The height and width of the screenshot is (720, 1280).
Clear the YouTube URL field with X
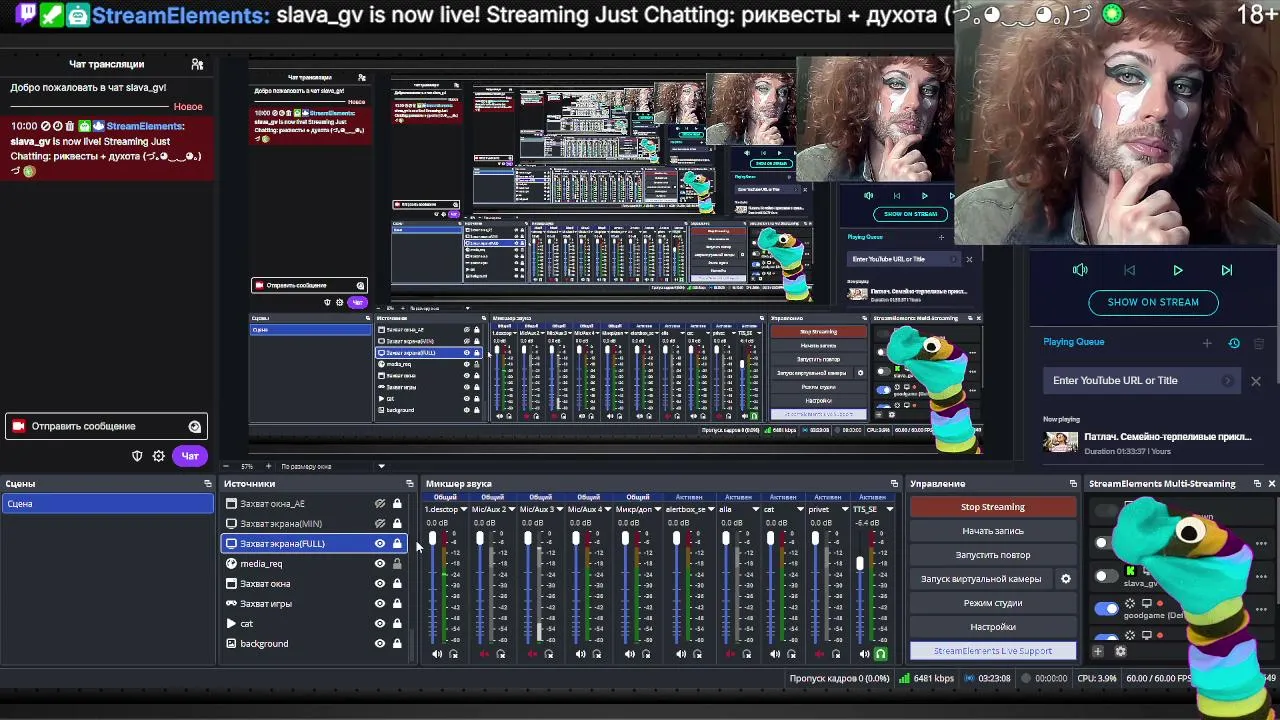(x=1256, y=381)
